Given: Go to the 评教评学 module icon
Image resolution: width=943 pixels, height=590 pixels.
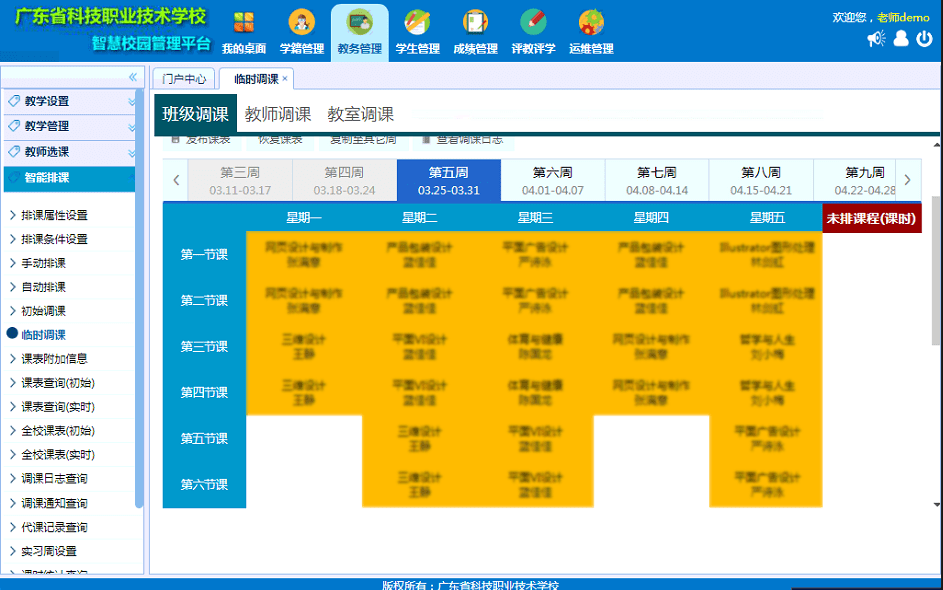Looking at the screenshot, I should (533, 23).
